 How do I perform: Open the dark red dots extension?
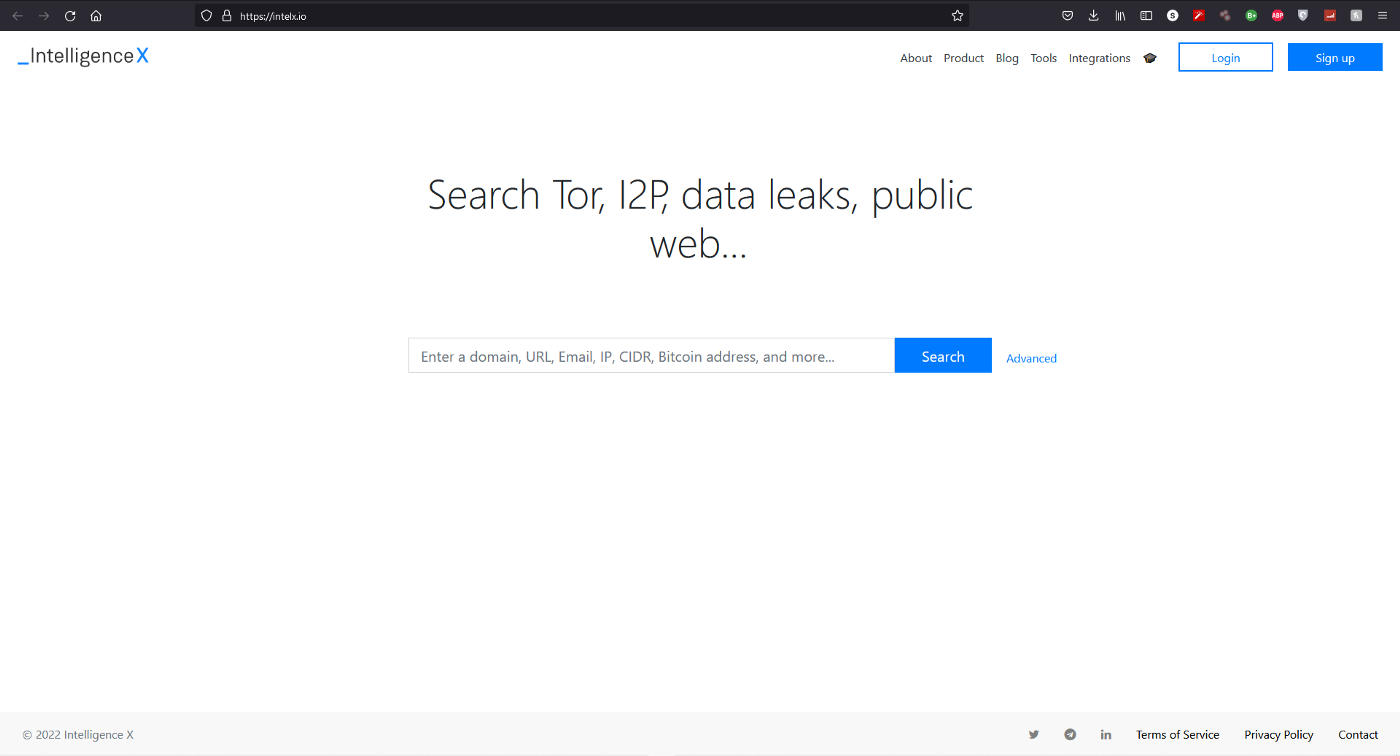[1225, 16]
